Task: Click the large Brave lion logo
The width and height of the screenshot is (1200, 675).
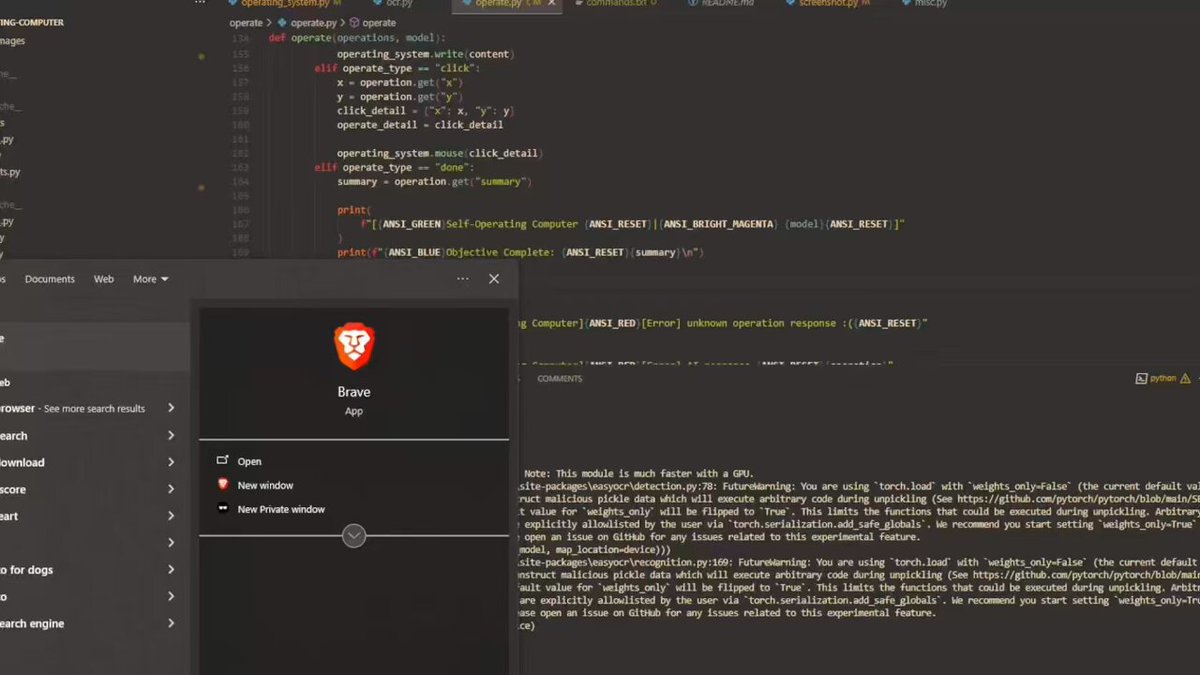Action: (x=354, y=347)
